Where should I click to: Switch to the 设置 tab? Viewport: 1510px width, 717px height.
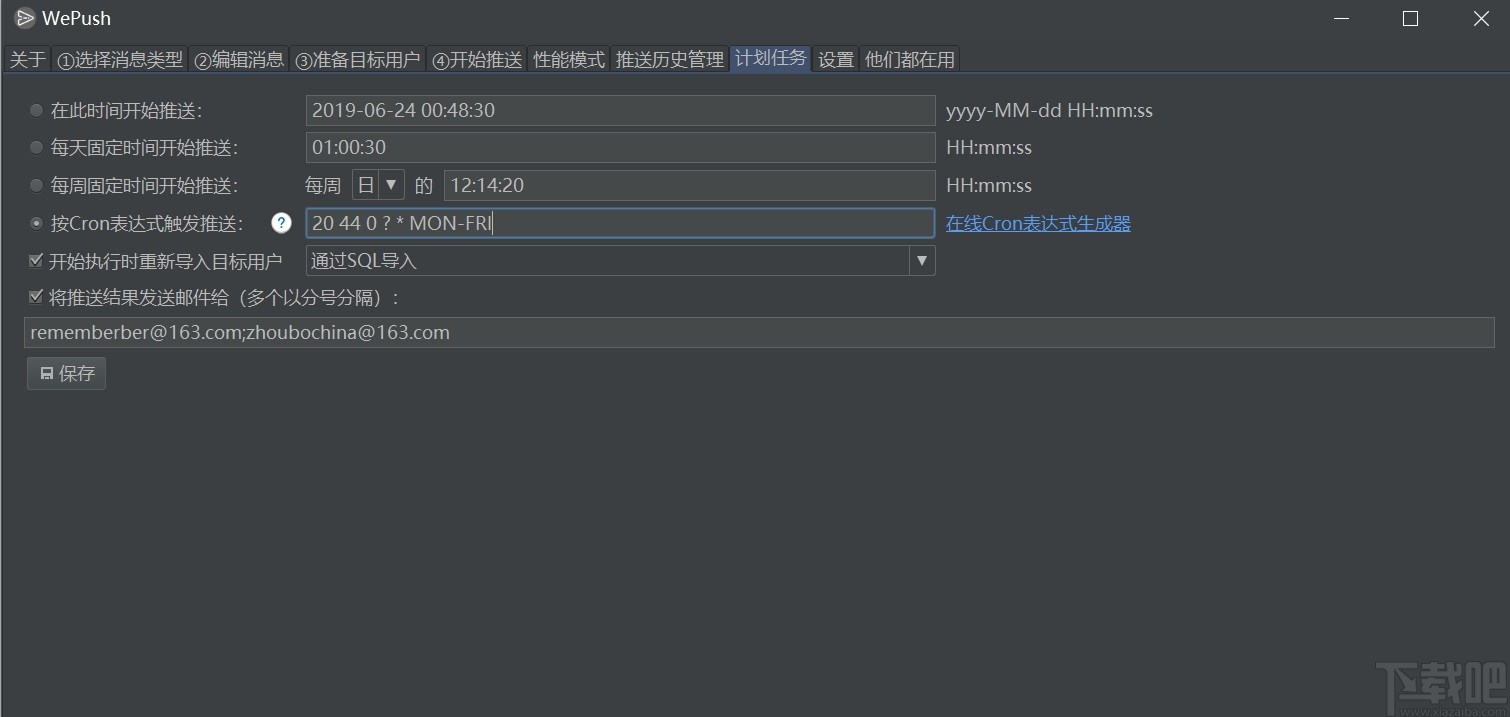[x=836, y=59]
